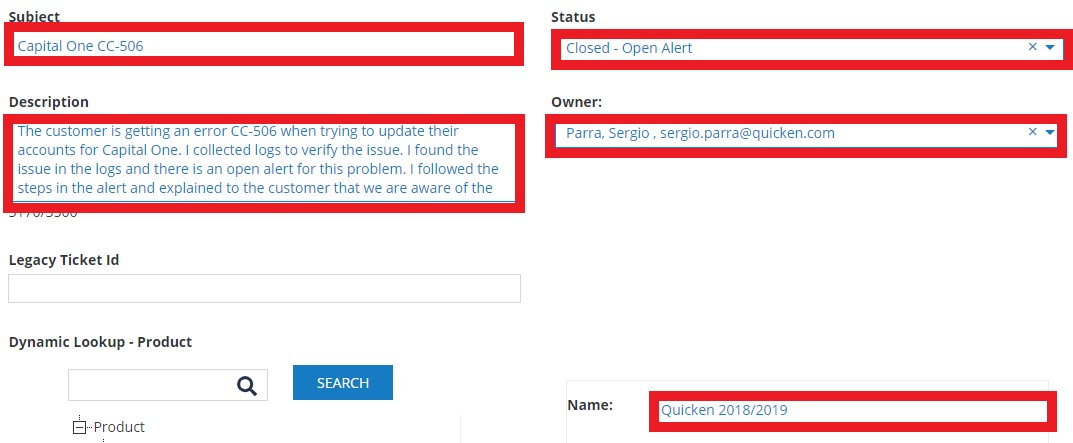The image size is (1073, 443).
Task: Click into the Subject field
Action: 264,45
